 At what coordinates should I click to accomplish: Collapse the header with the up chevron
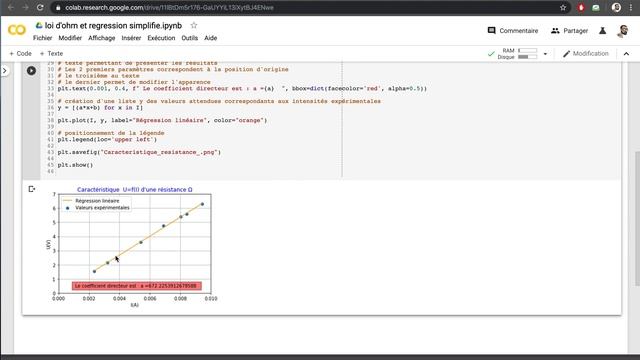click(626, 53)
